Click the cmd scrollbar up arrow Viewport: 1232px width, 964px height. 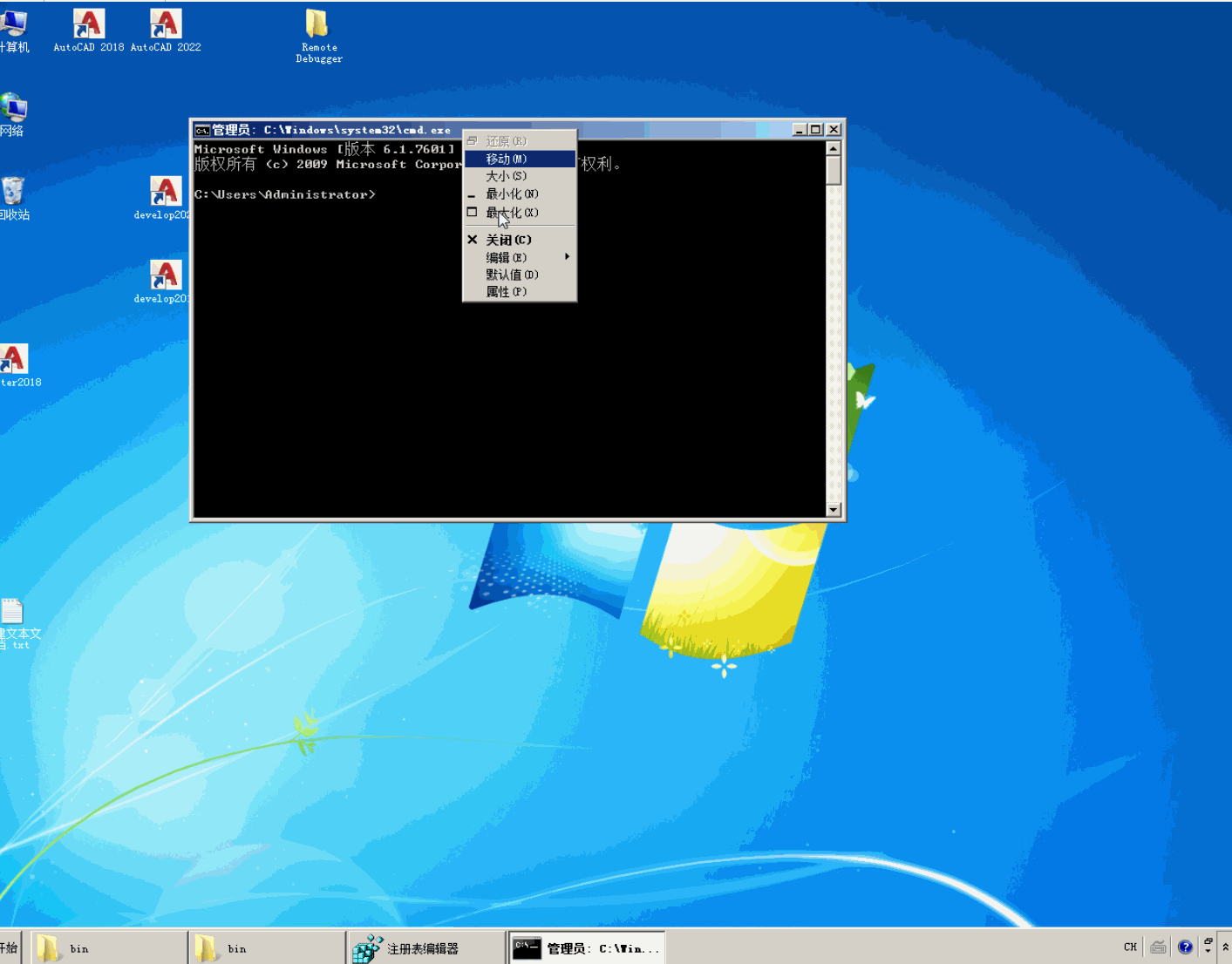pos(834,149)
